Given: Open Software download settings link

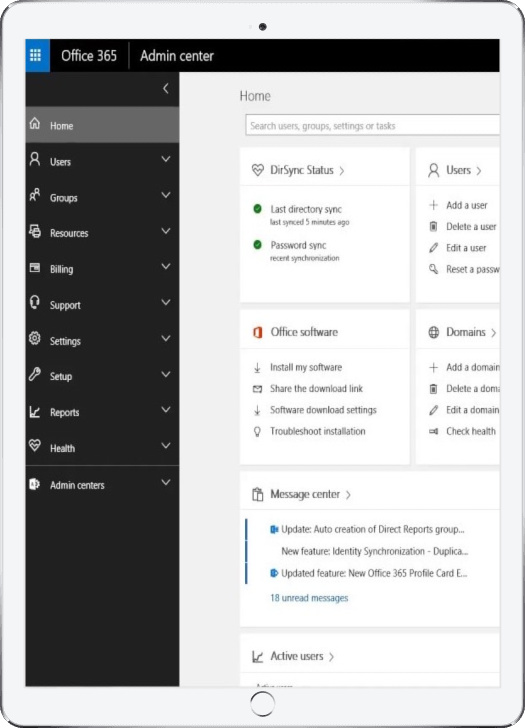Looking at the screenshot, I should pyautogui.click(x=323, y=410).
